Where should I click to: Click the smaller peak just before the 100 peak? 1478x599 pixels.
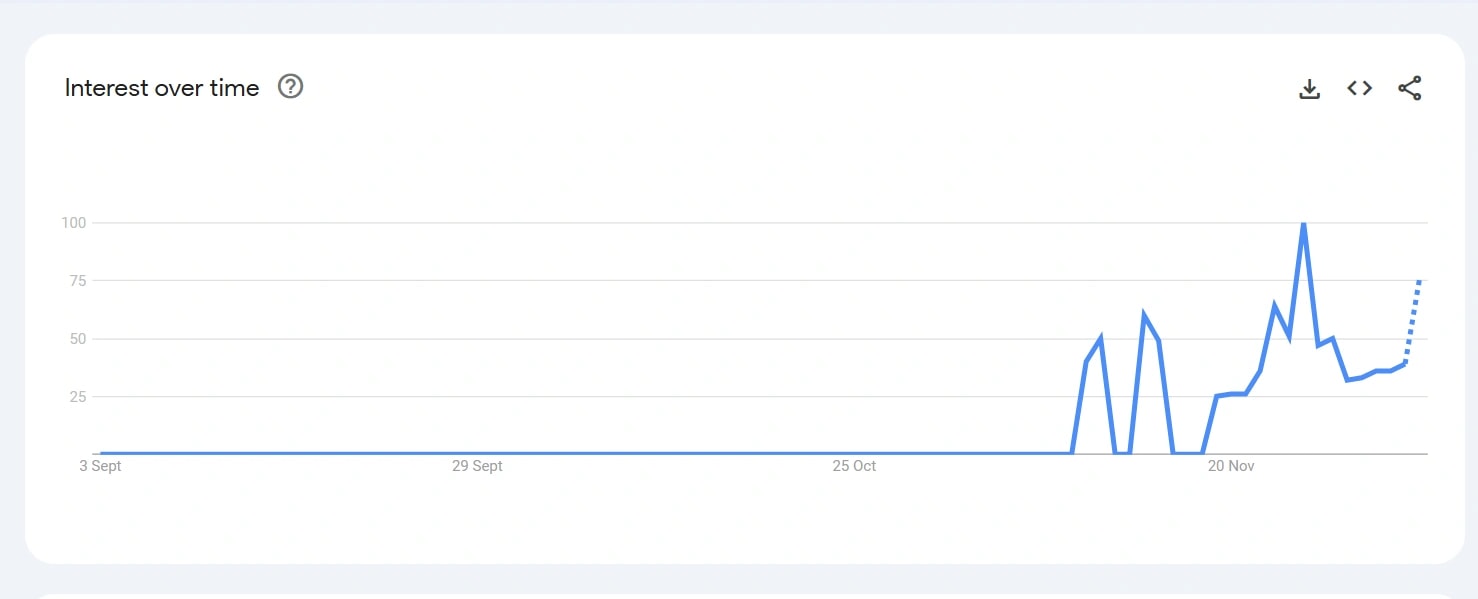[x=1274, y=306]
